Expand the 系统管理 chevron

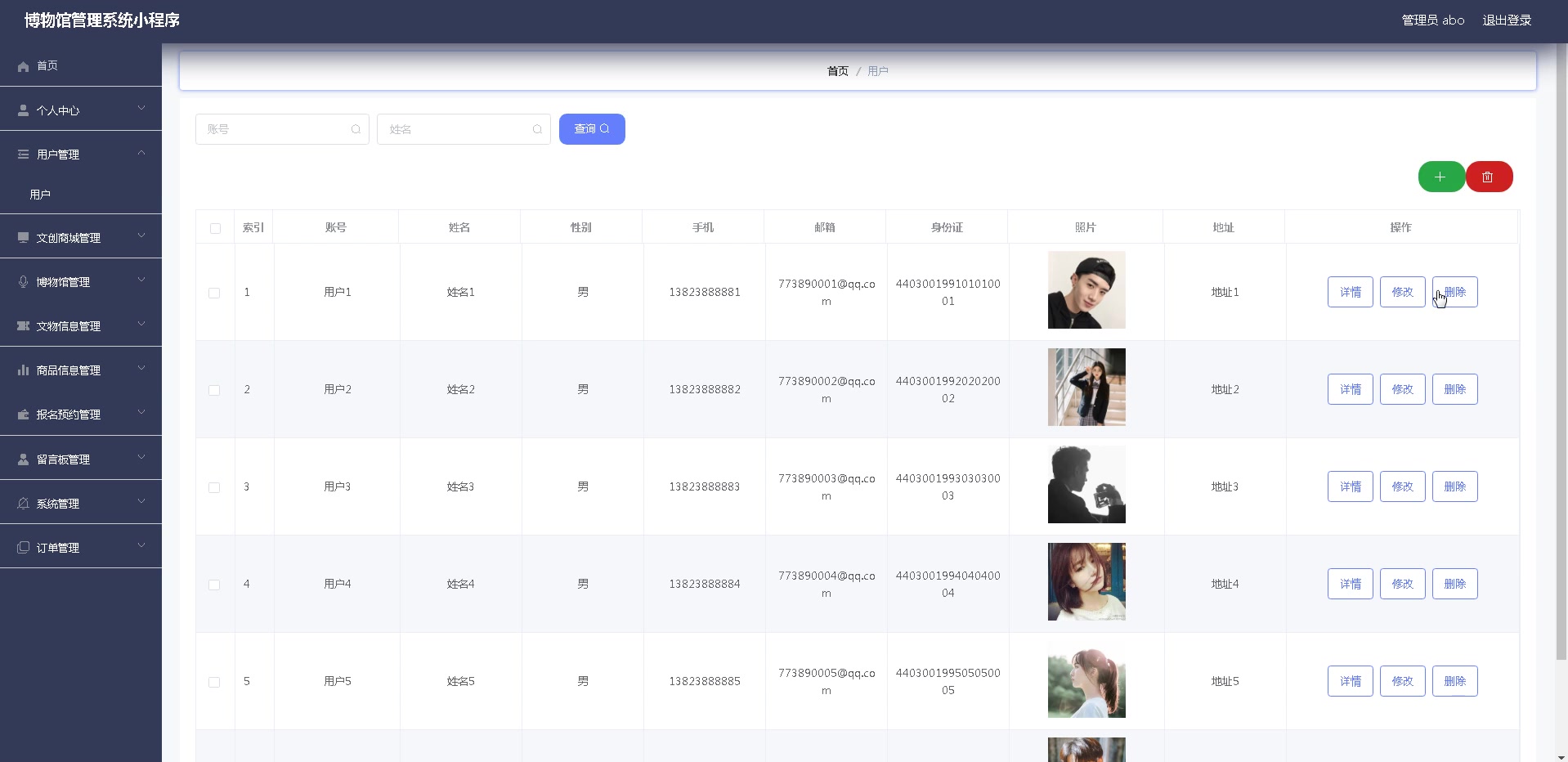141,502
